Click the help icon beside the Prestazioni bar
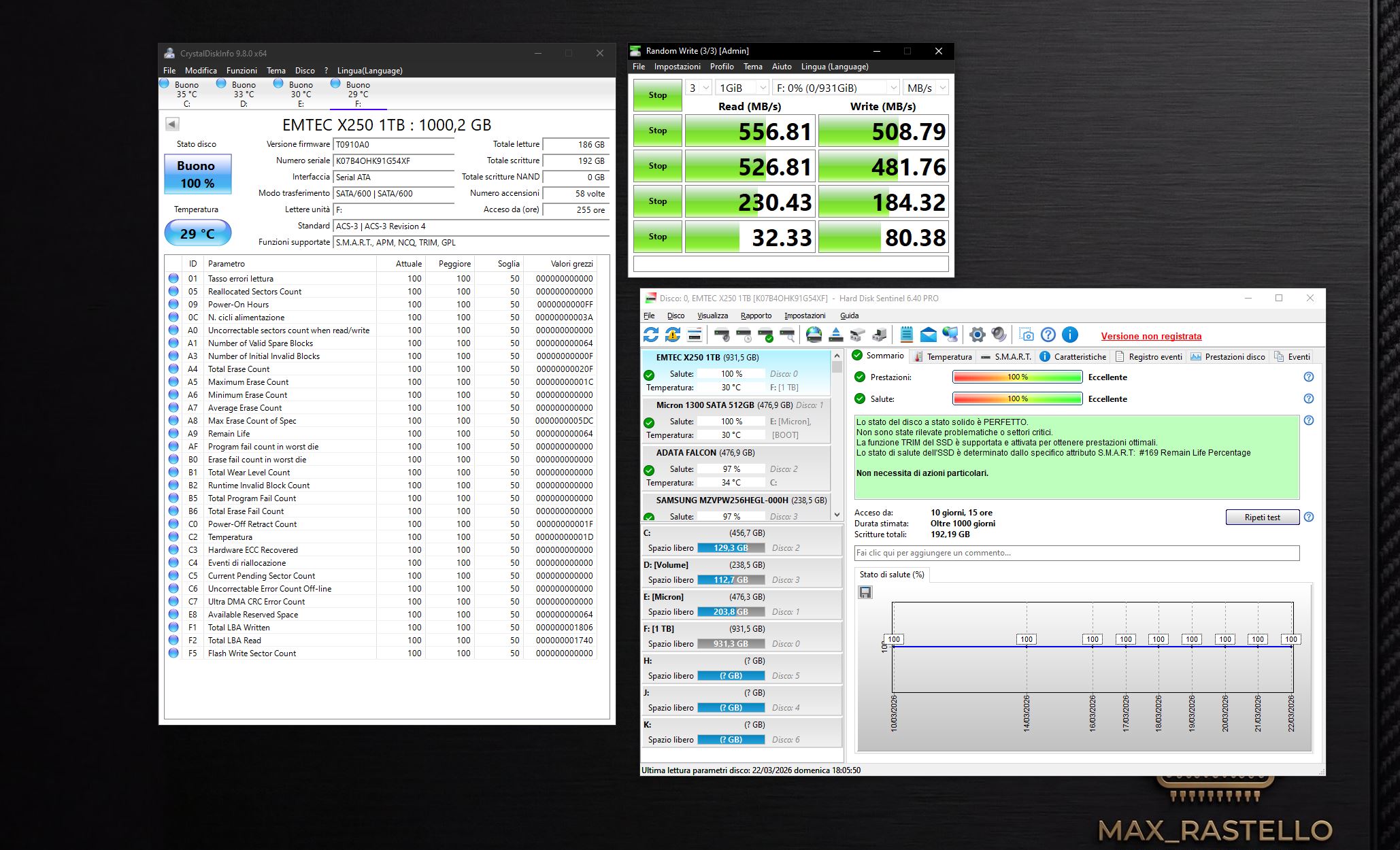The width and height of the screenshot is (1400, 850). pos(1308,377)
